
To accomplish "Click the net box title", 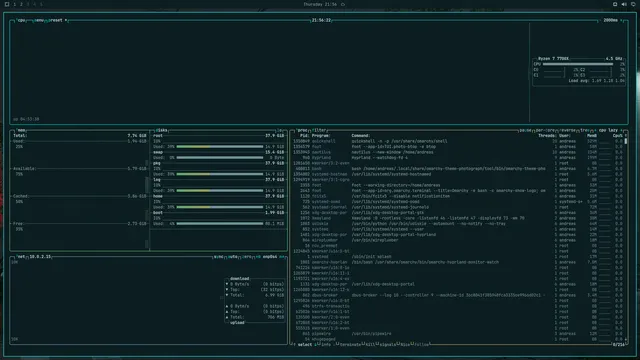I will [x=21, y=257].
